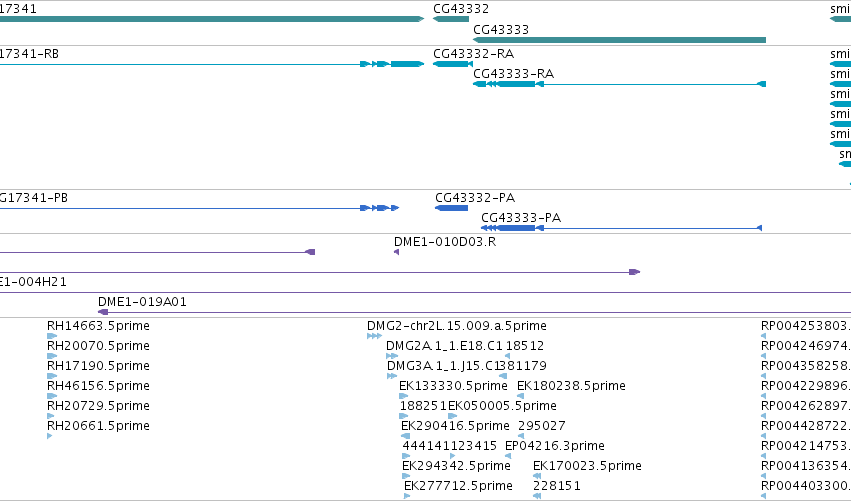Image resolution: width=851 pixels, height=501 pixels.
Task: Select the RP004428722 label
Action: pyautogui.click(x=806, y=426)
